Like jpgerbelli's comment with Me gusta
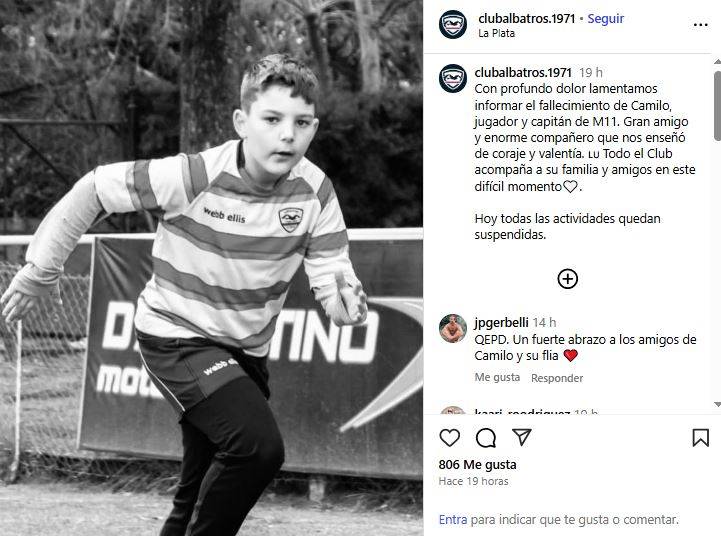This screenshot has height=536, width=721. click(497, 377)
